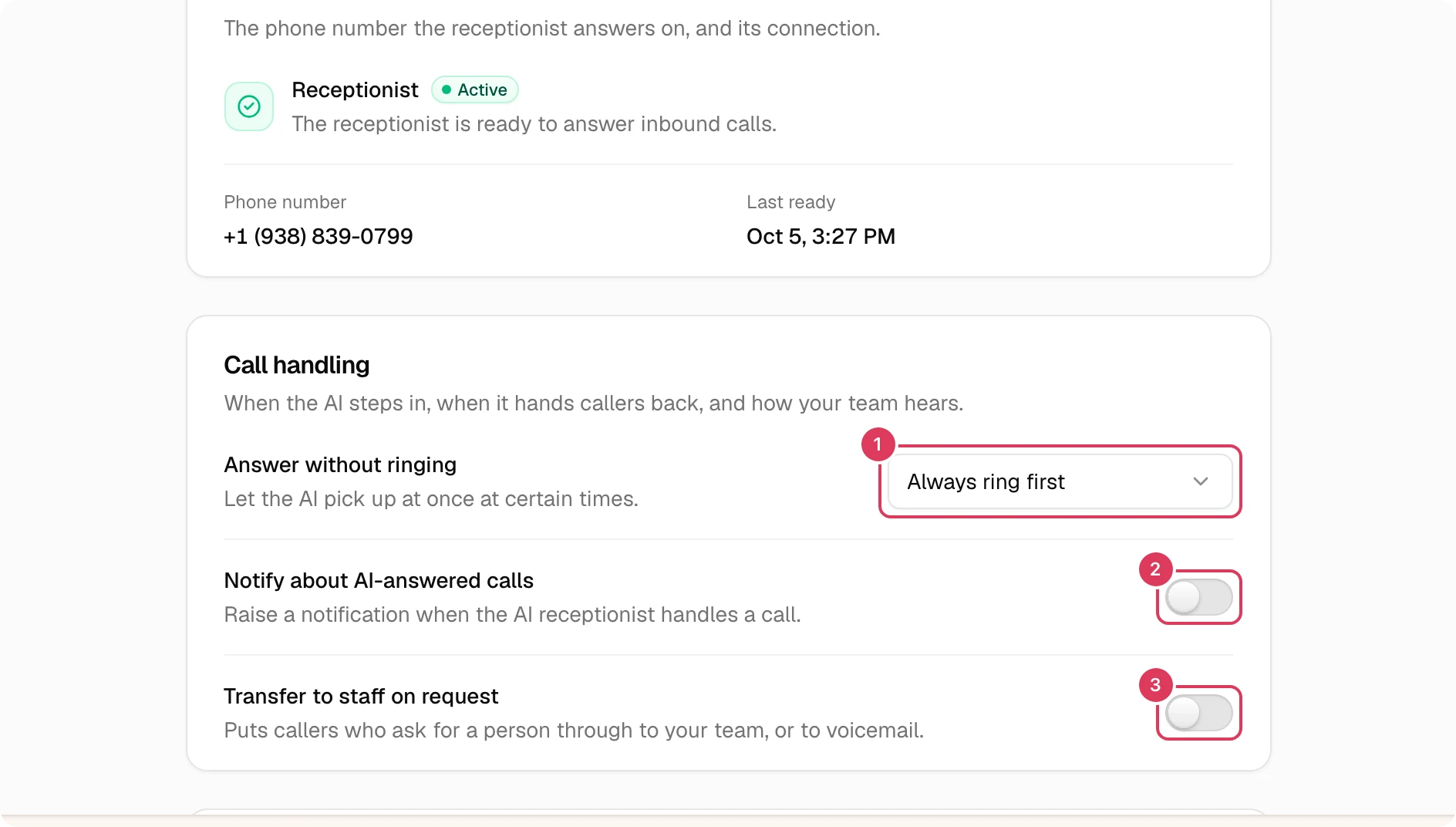Image resolution: width=1456 pixels, height=827 pixels.
Task: Click the Call handling heading
Action: click(297, 365)
